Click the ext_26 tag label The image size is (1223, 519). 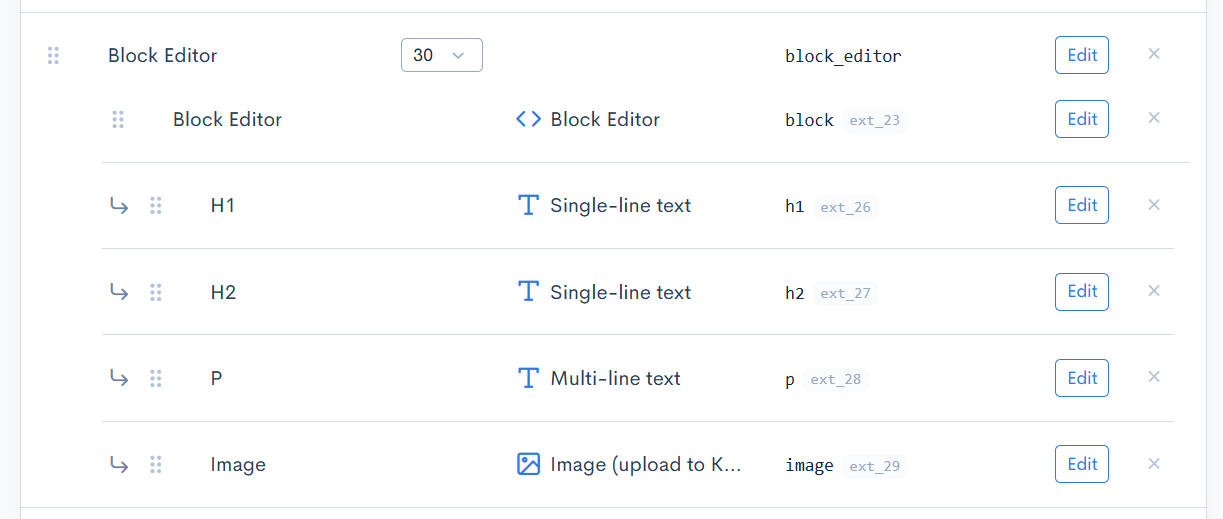[845, 208]
